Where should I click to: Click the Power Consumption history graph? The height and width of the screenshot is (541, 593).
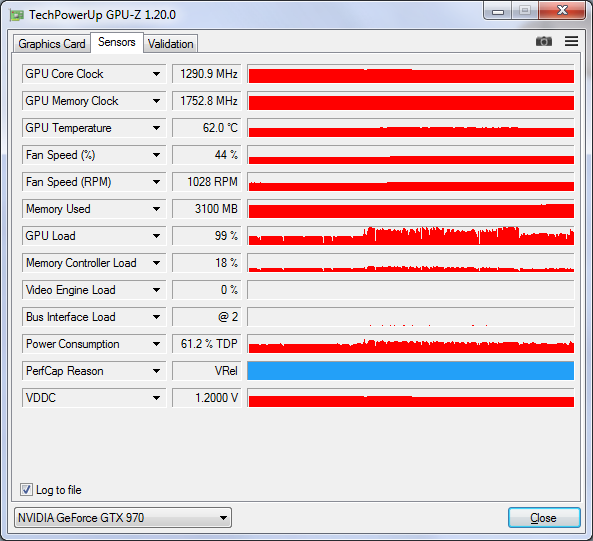tap(411, 344)
